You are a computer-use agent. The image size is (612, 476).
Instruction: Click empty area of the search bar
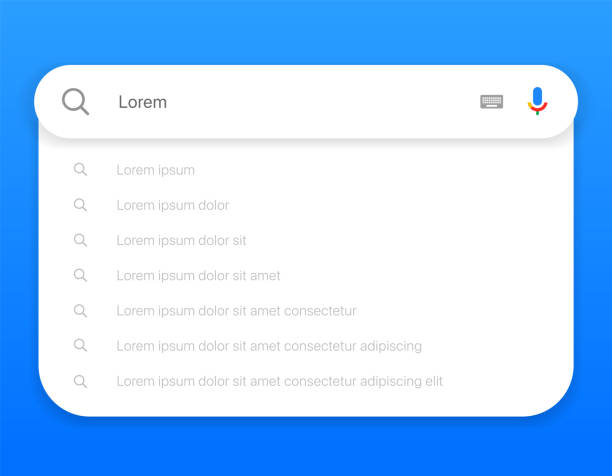[320, 102]
